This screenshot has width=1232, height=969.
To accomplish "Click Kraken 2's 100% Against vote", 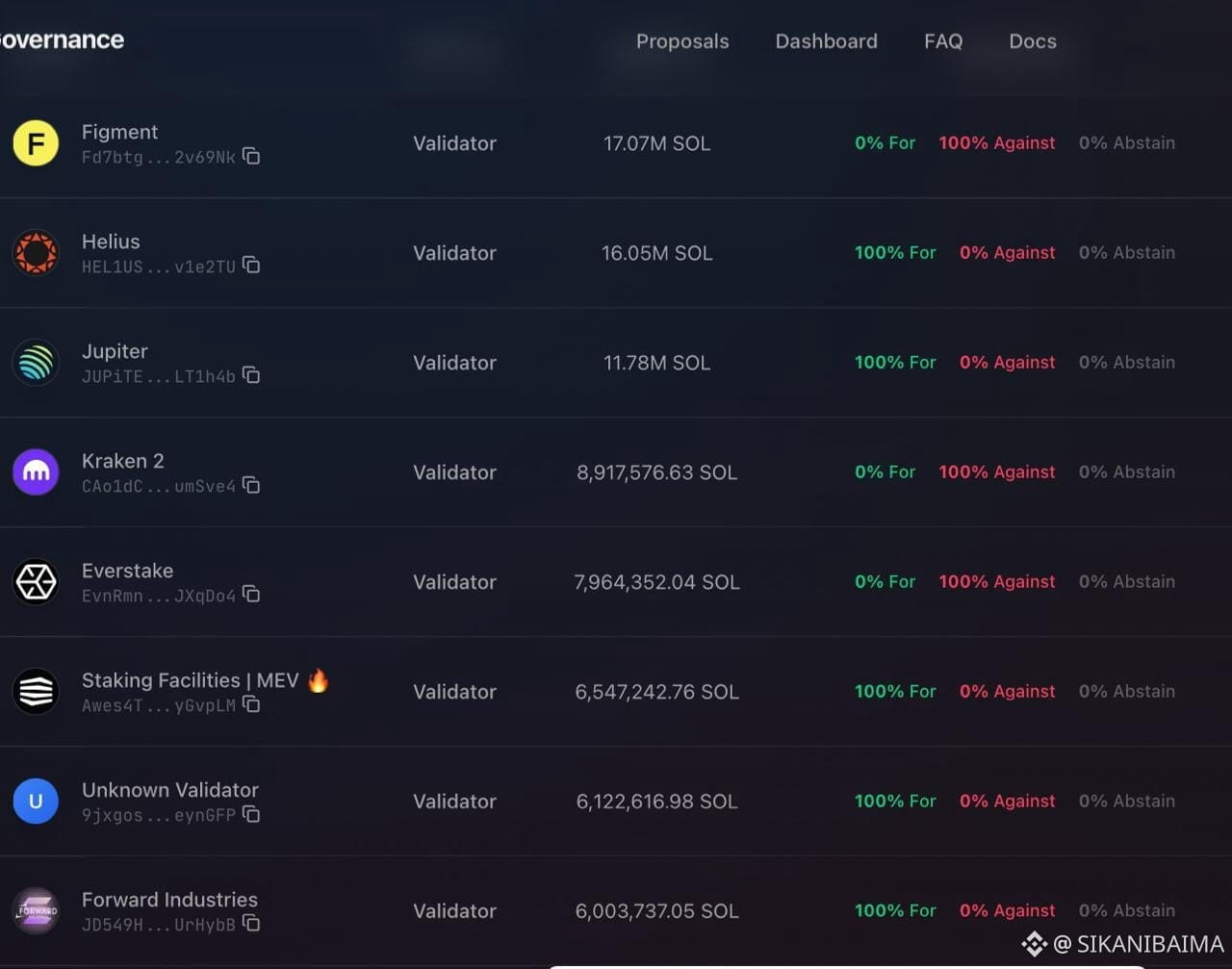I will (997, 472).
